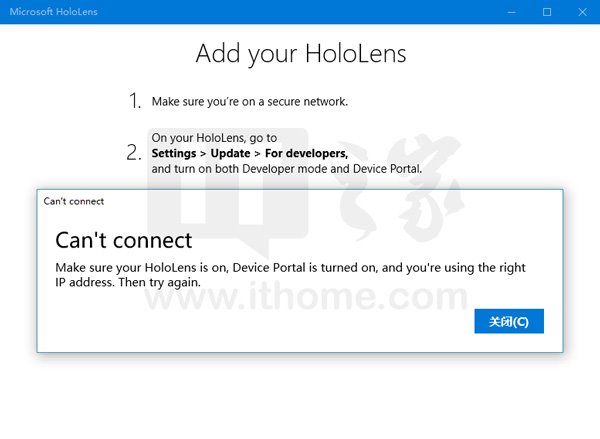
Task: Click 'Make sure your HoloLens is on' message
Action: 290,267
